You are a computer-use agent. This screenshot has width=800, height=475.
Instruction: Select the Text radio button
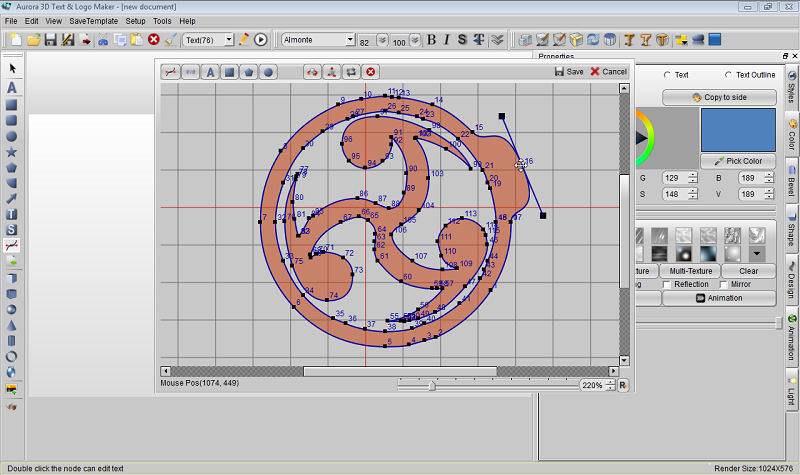coord(667,75)
